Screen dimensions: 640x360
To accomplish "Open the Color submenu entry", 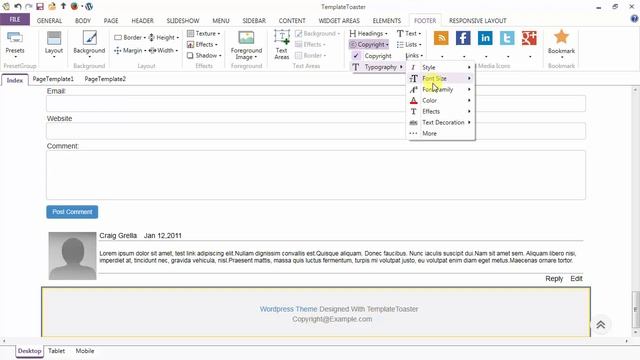I will click(x=441, y=100).
